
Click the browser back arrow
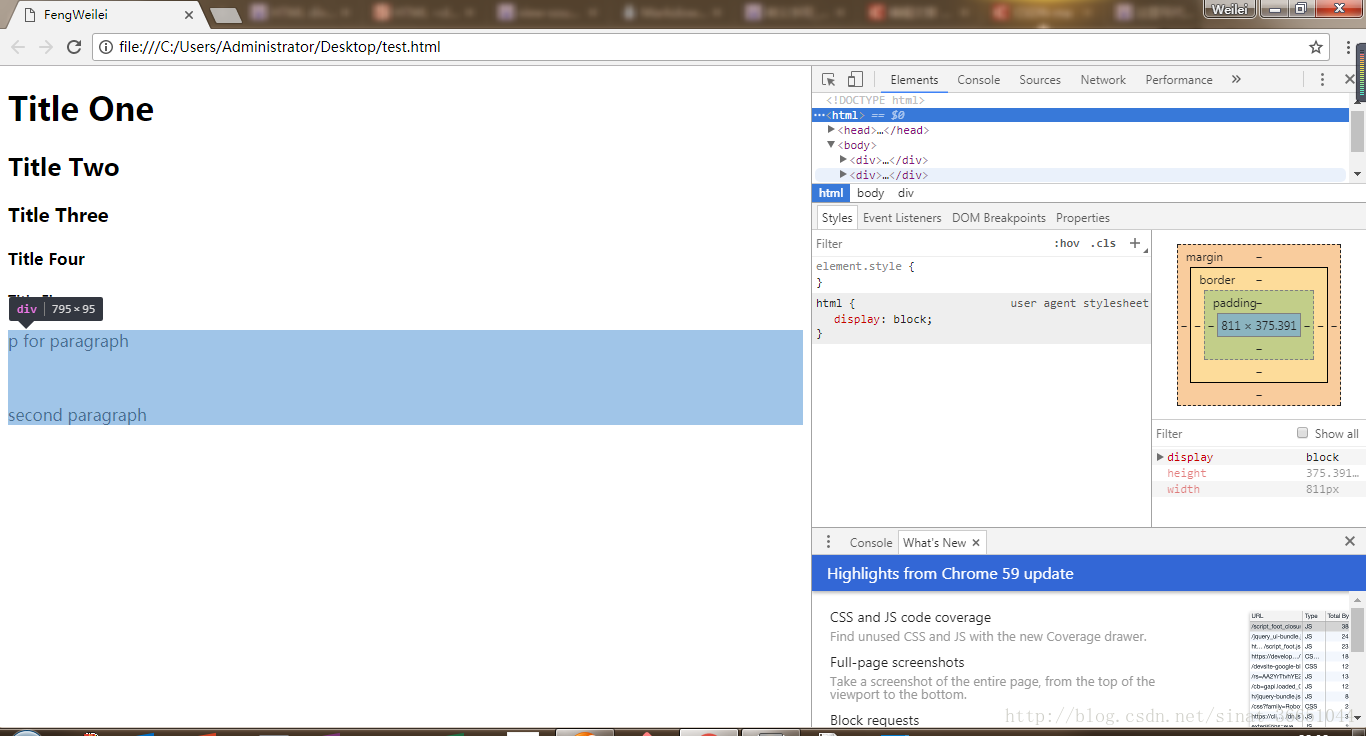pyautogui.click(x=18, y=47)
